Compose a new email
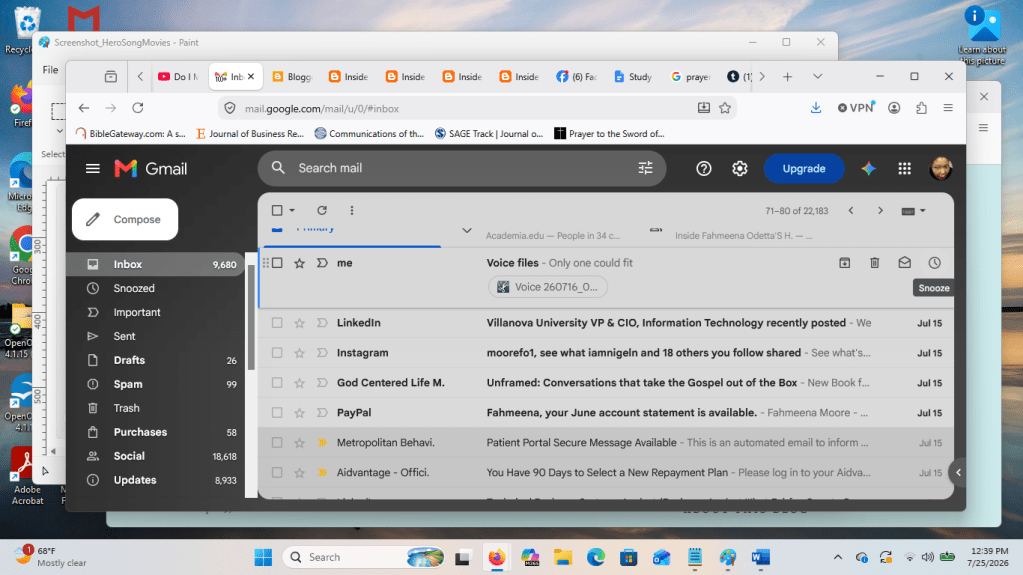Screen dimensions: 1023x575 pos(125,219)
